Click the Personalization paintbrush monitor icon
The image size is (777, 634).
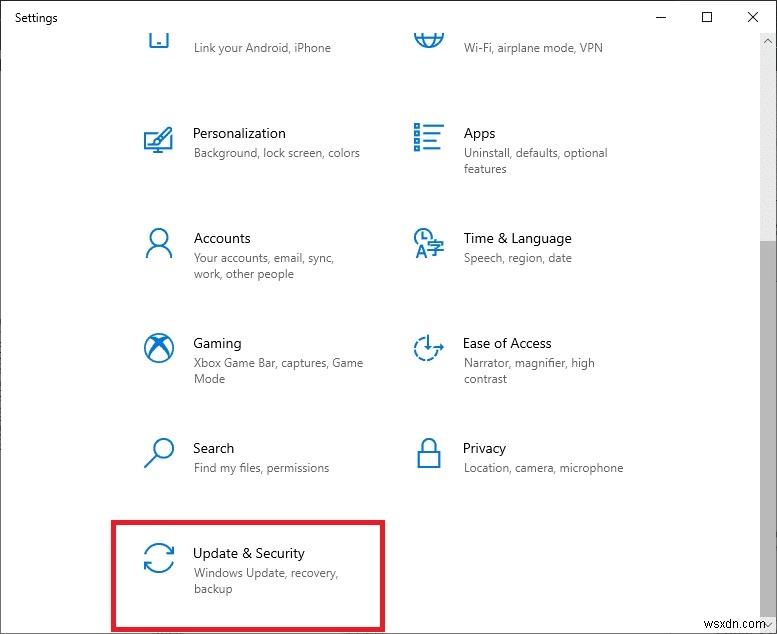tap(159, 139)
